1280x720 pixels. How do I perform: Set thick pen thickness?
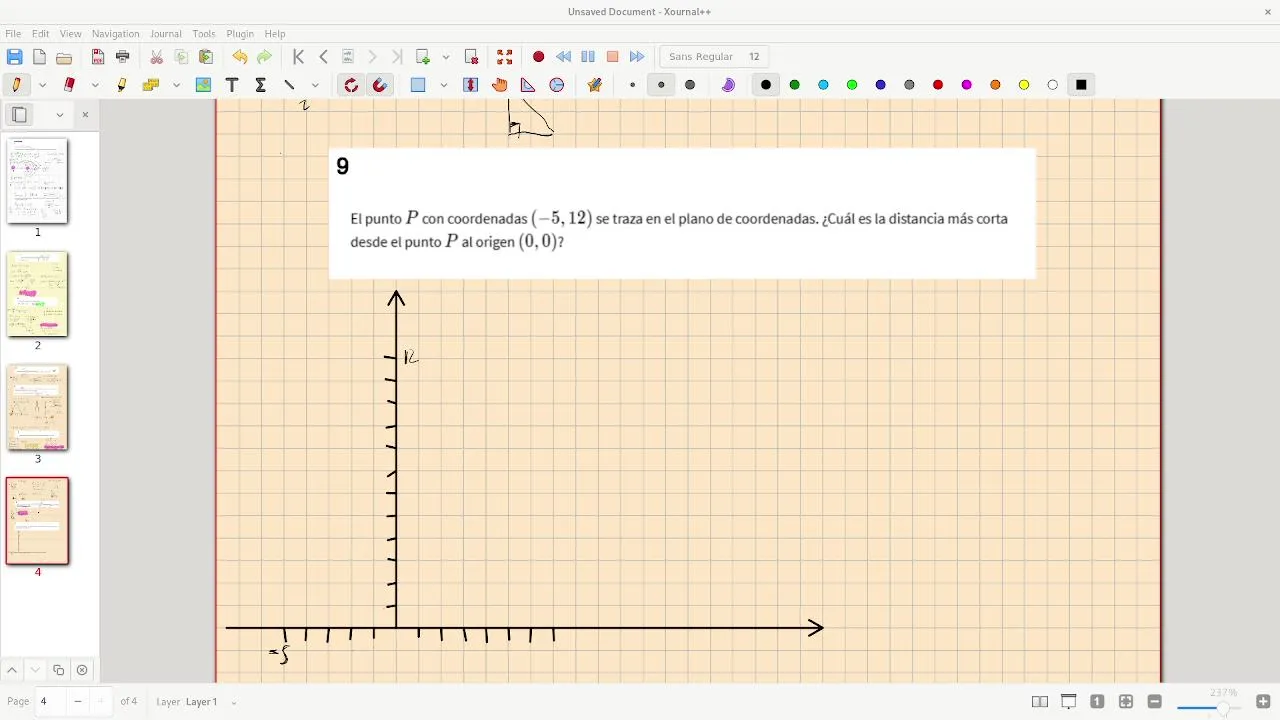pyautogui.click(x=690, y=85)
